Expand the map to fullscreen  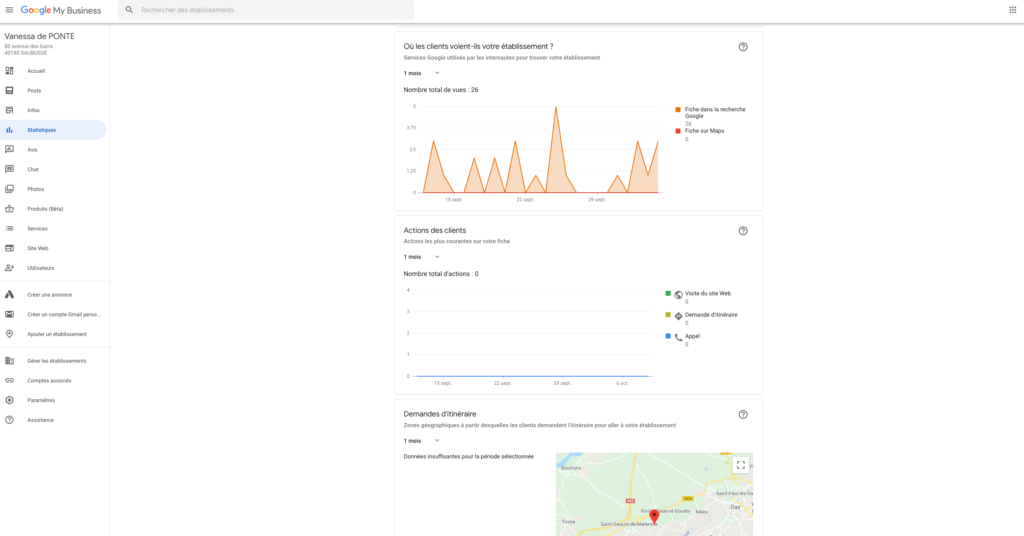pos(740,465)
